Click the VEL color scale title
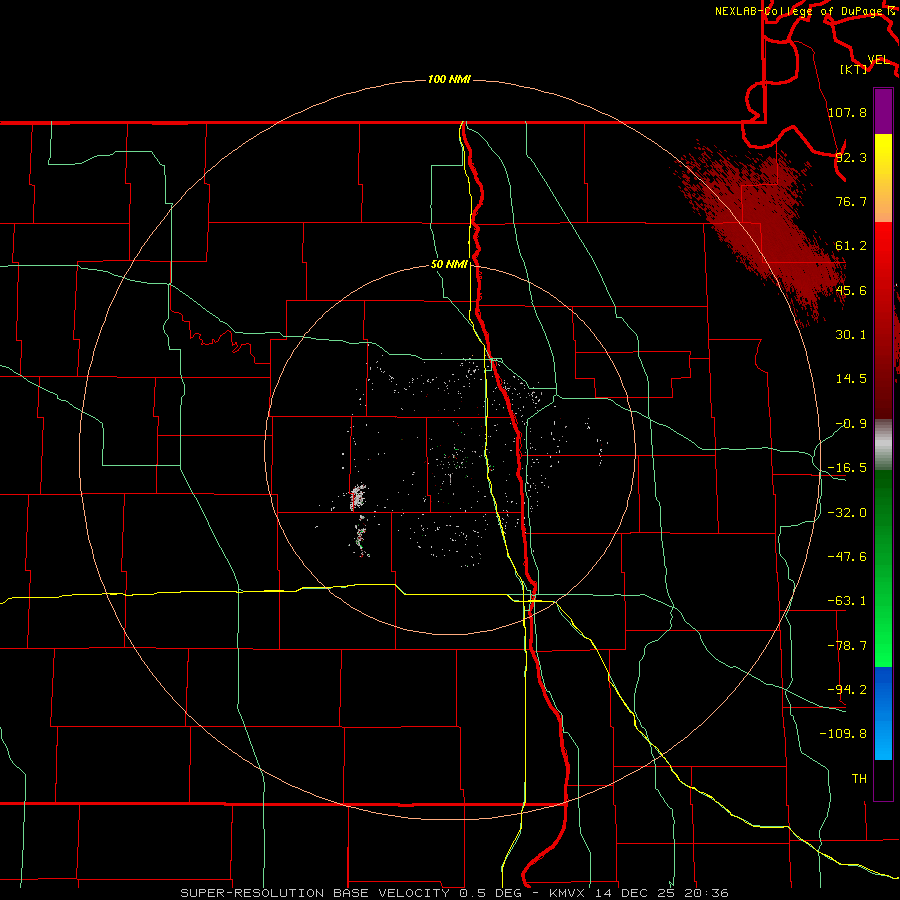Screen dimensions: 900x900 click(878, 60)
